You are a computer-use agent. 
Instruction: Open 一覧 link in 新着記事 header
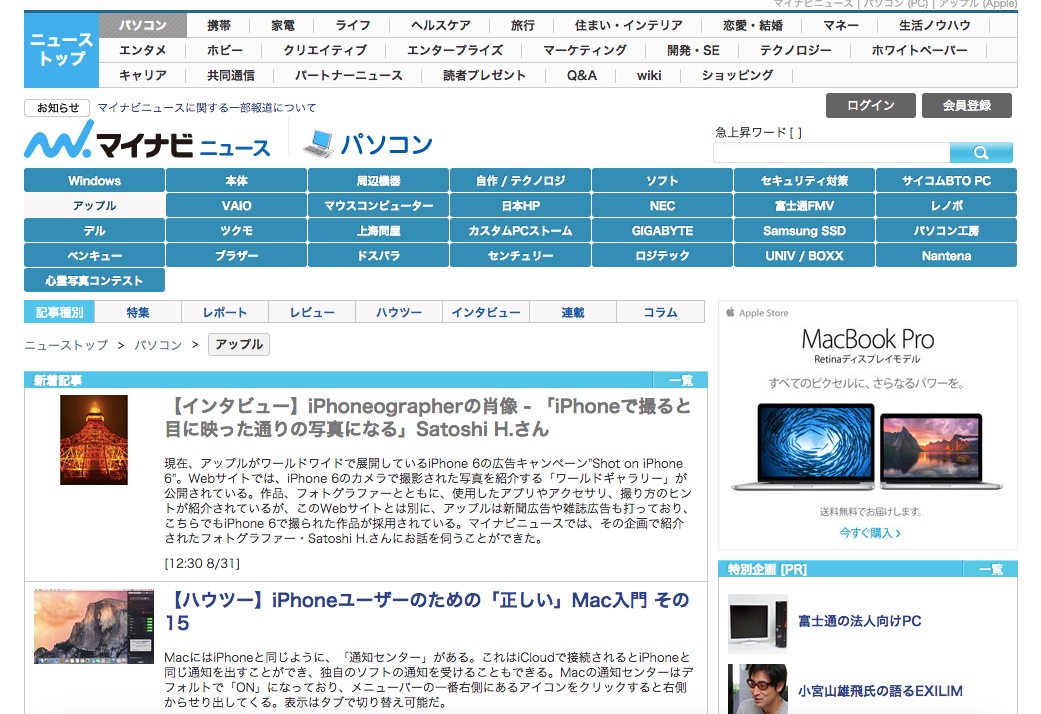[x=681, y=381]
